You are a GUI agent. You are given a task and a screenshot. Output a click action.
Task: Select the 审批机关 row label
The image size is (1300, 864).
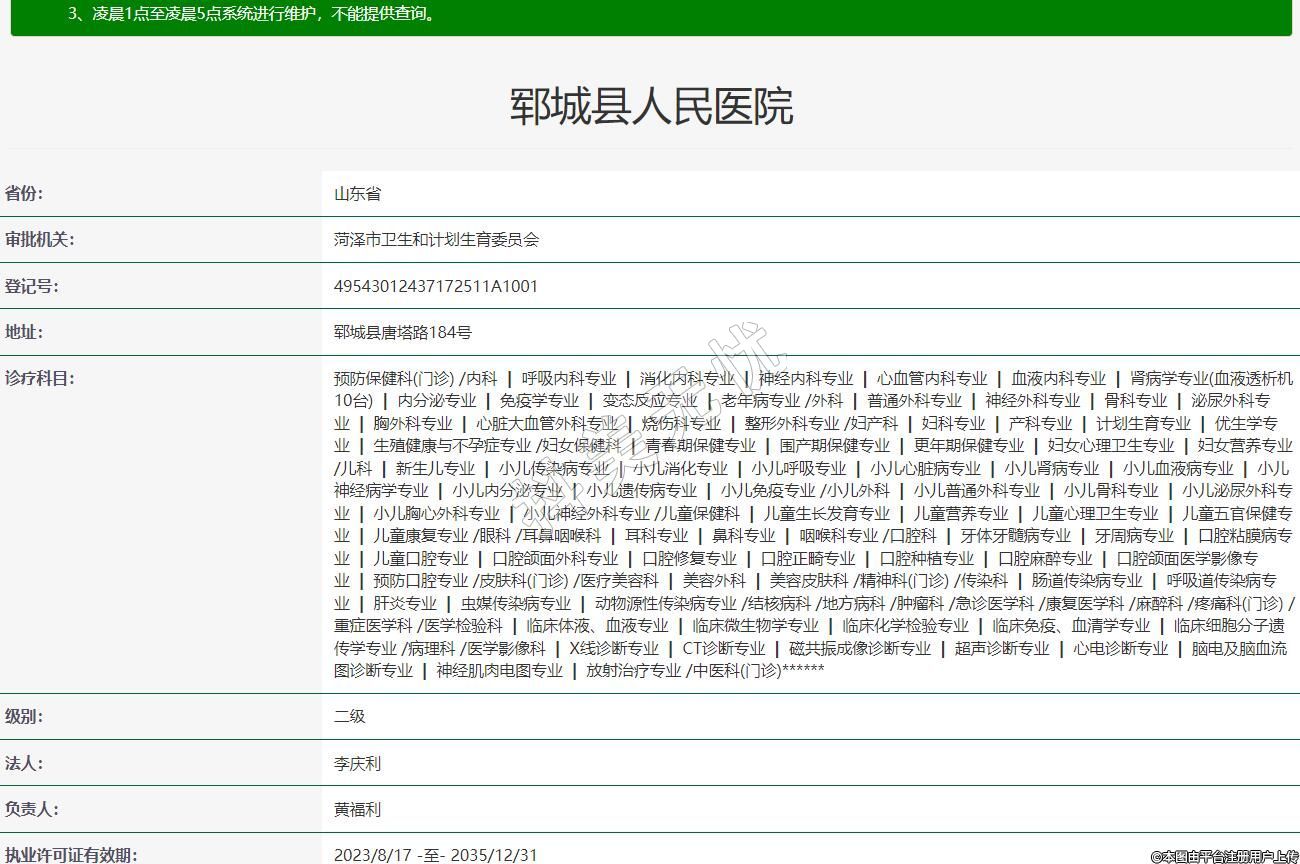point(40,240)
